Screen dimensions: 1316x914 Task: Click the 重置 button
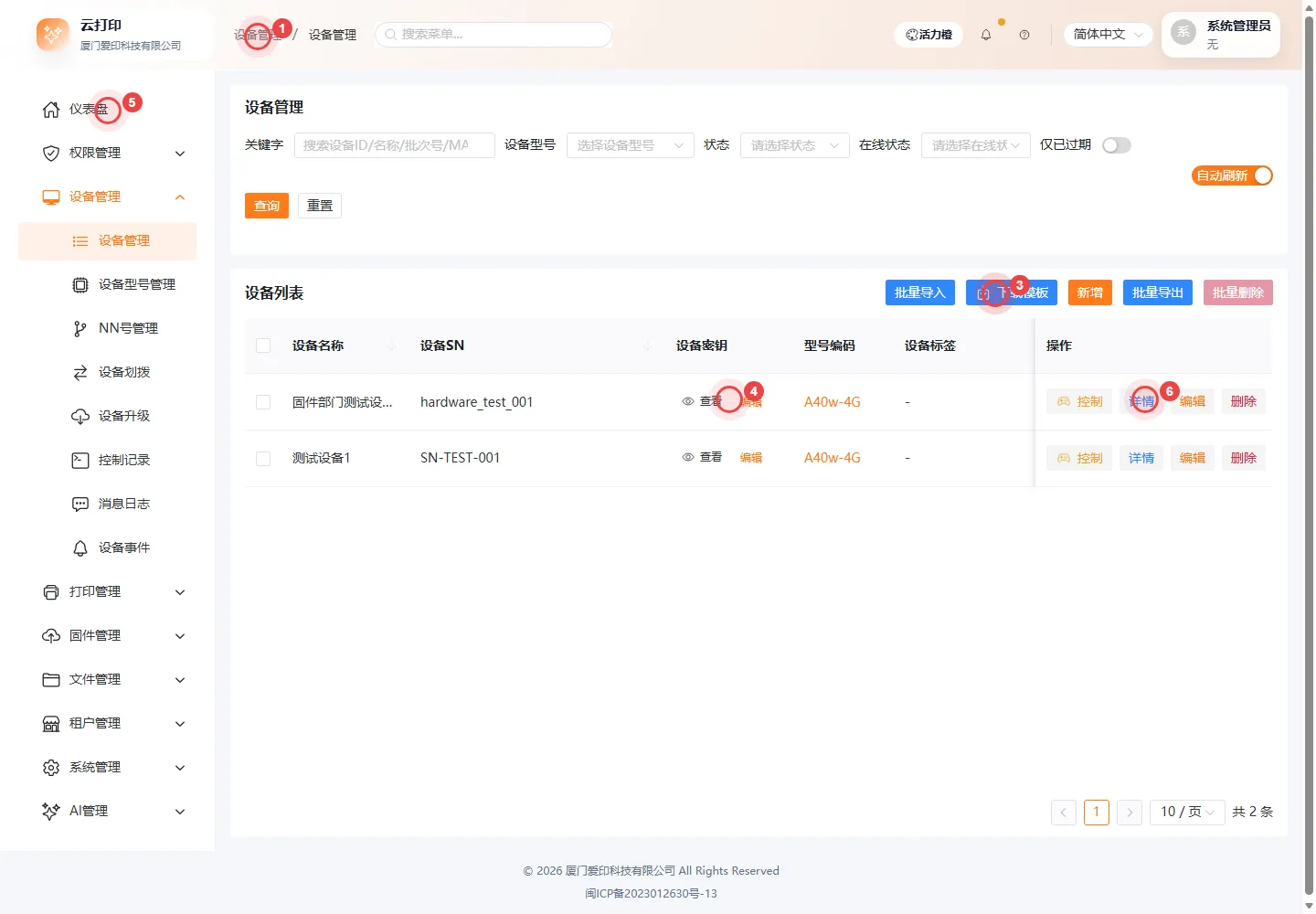[x=320, y=206]
